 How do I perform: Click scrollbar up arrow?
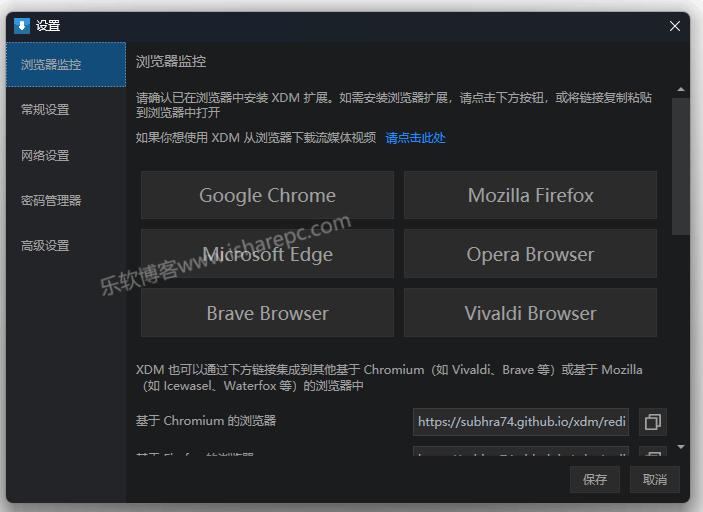[x=681, y=90]
